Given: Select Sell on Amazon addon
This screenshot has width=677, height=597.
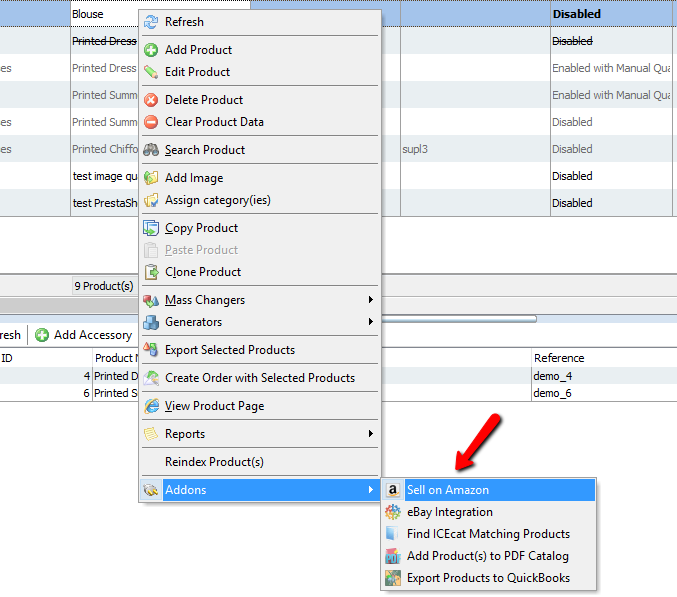Looking at the screenshot, I should coord(489,490).
